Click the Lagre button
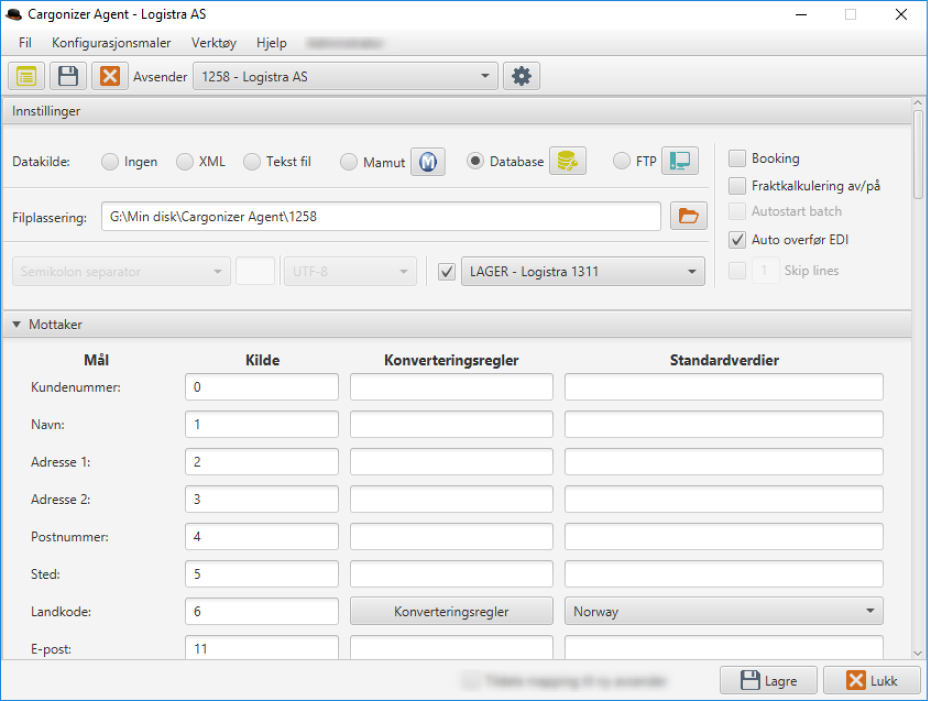The height and width of the screenshot is (701, 928). point(768,680)
